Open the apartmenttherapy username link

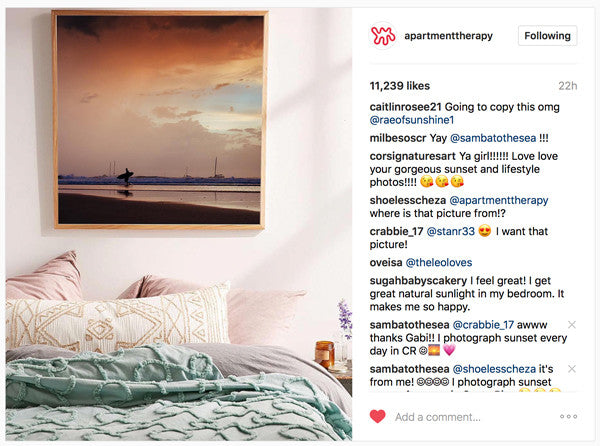coord(448,36)
